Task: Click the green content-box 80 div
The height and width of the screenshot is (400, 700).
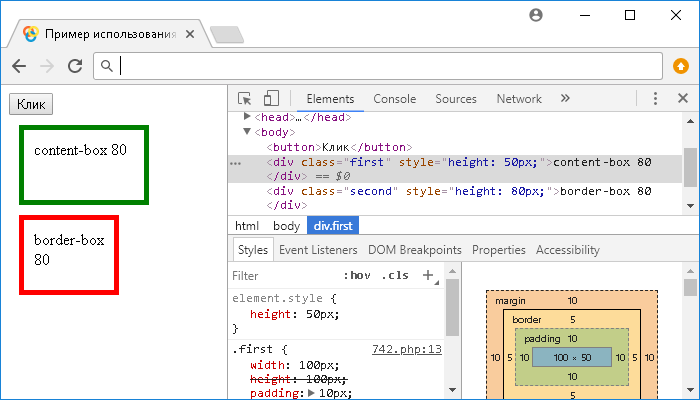Action: (84, 165)
